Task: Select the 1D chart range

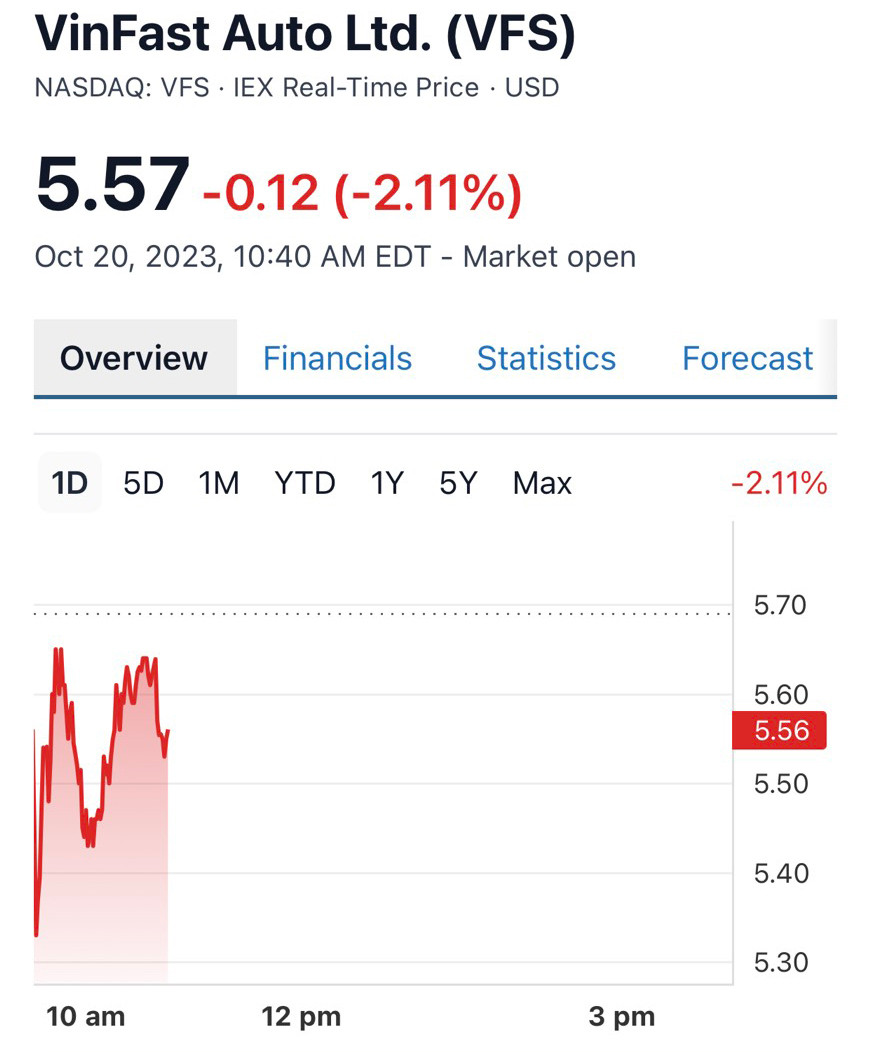Action: [70, 483]
